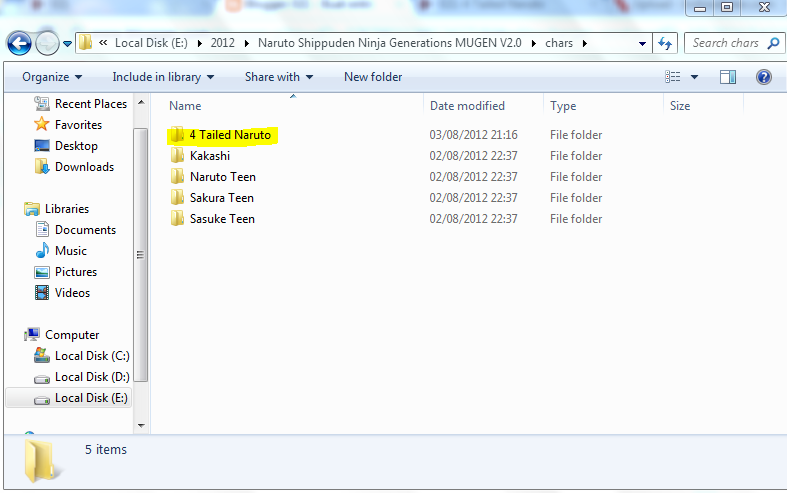Open Recent Places in navigation pane
The width and height of the screenshot is (787, 493).
[x=80, y=104]
